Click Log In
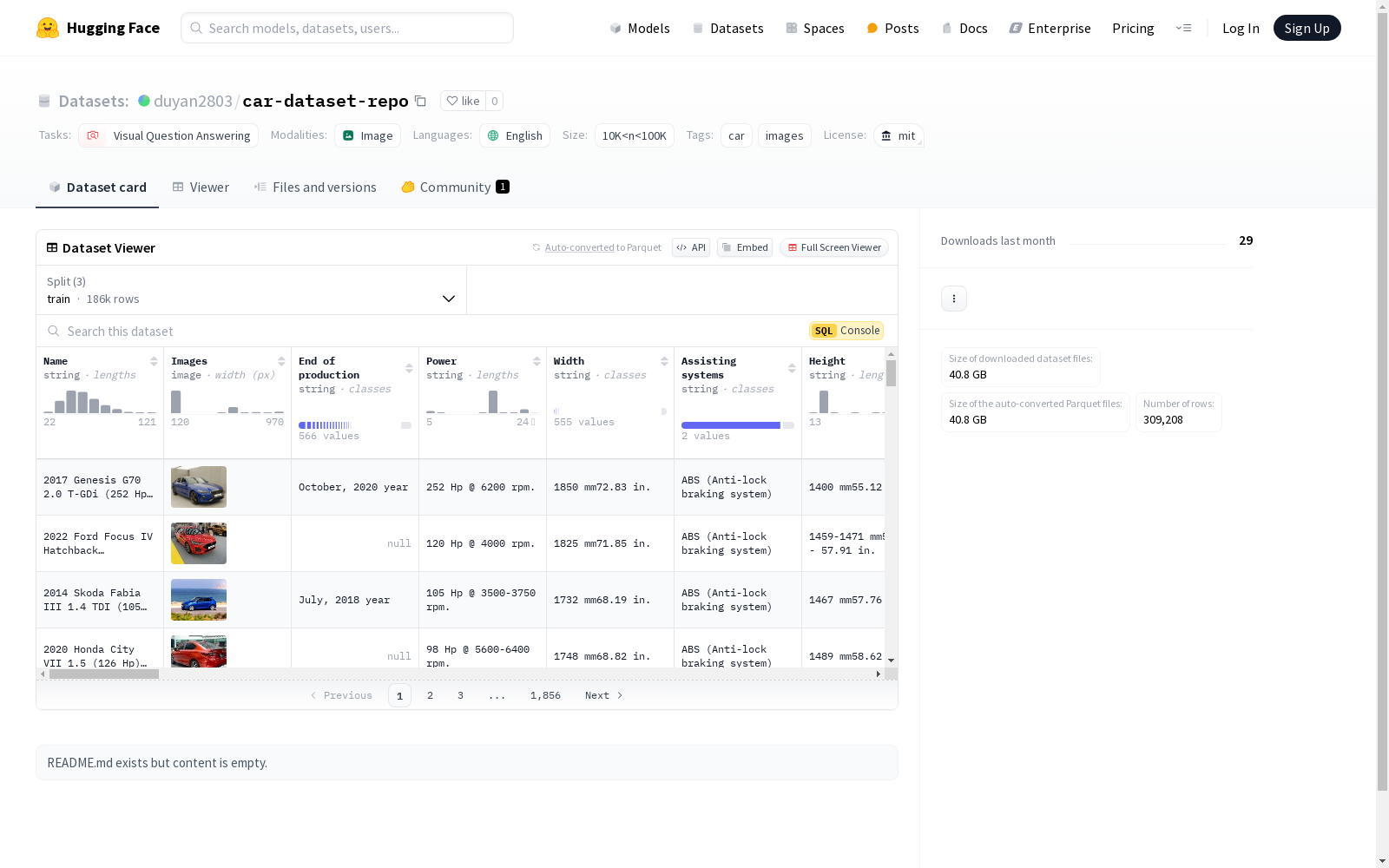 click(1241, 28)
